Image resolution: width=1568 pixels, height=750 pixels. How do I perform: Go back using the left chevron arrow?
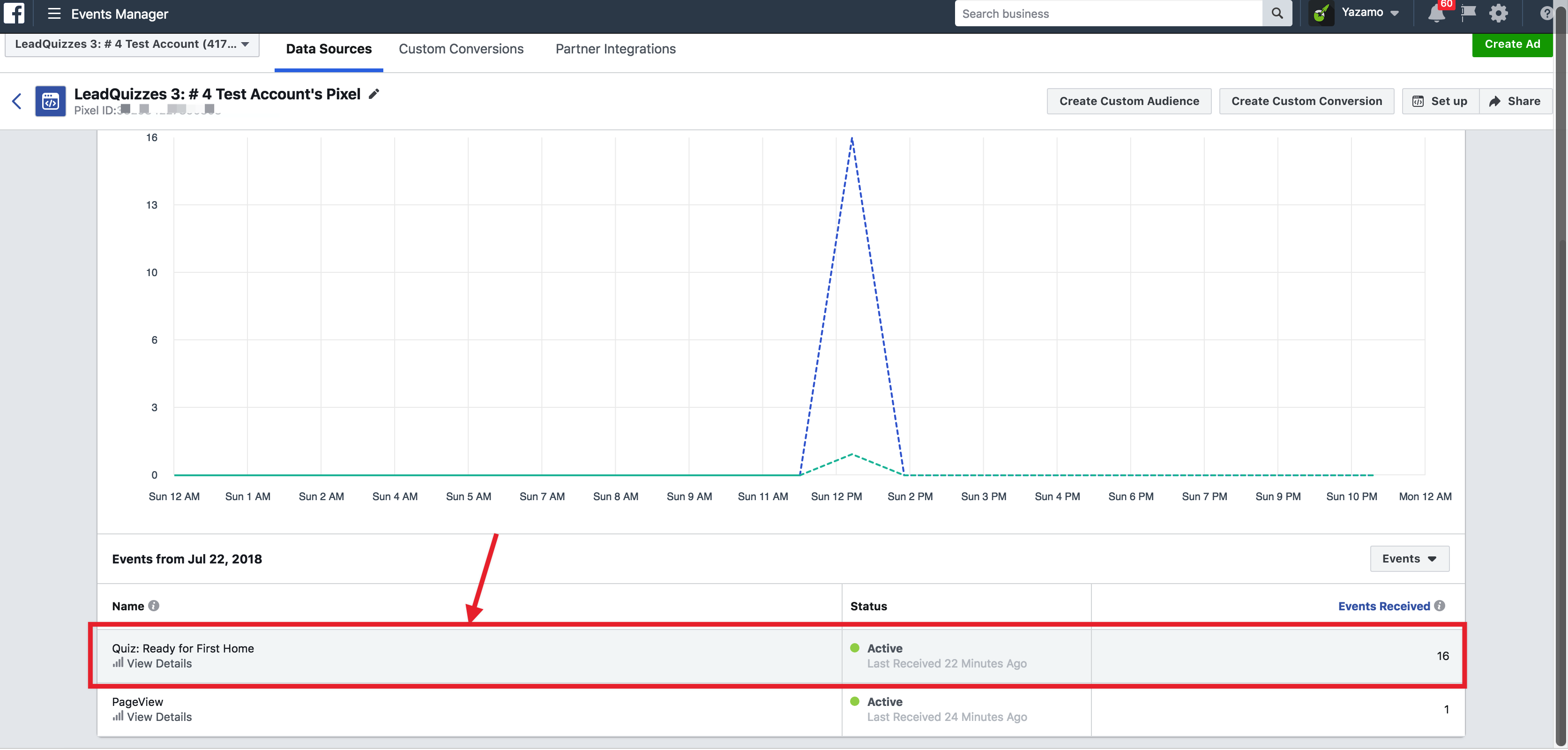point(17,101)
